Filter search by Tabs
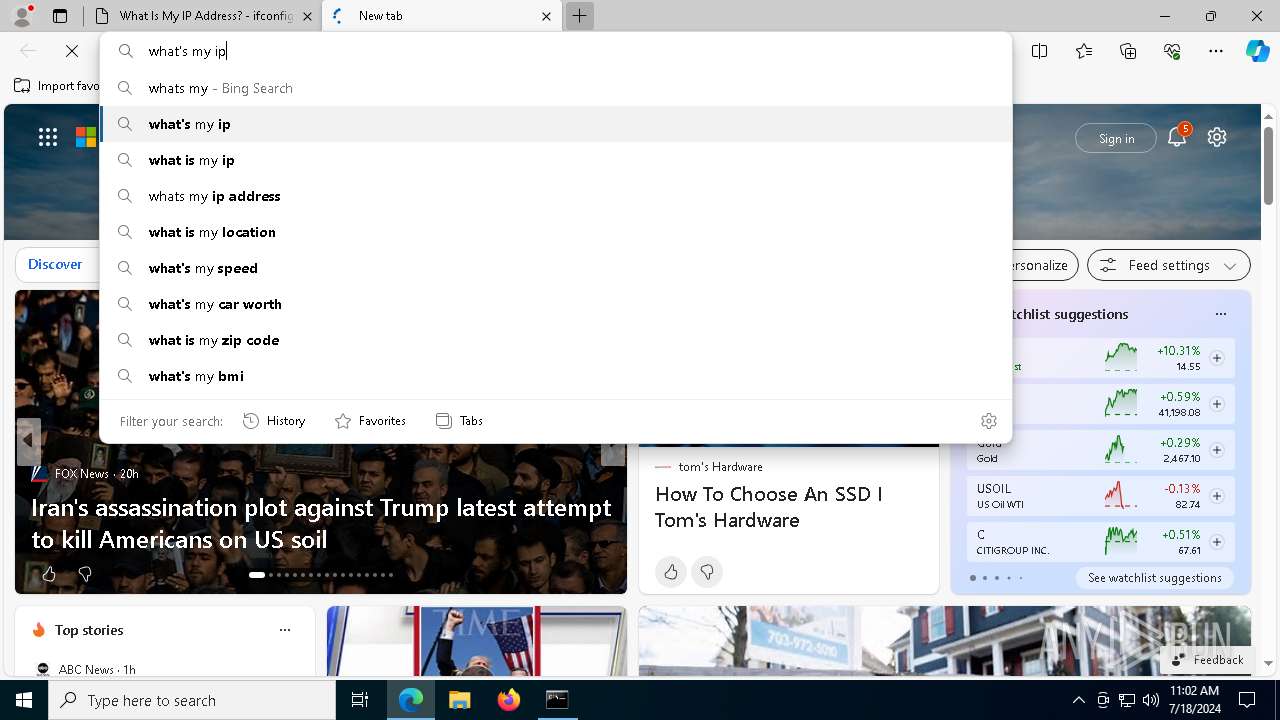The width and height of the screenshot is (1280, 720). pos(459,421)
